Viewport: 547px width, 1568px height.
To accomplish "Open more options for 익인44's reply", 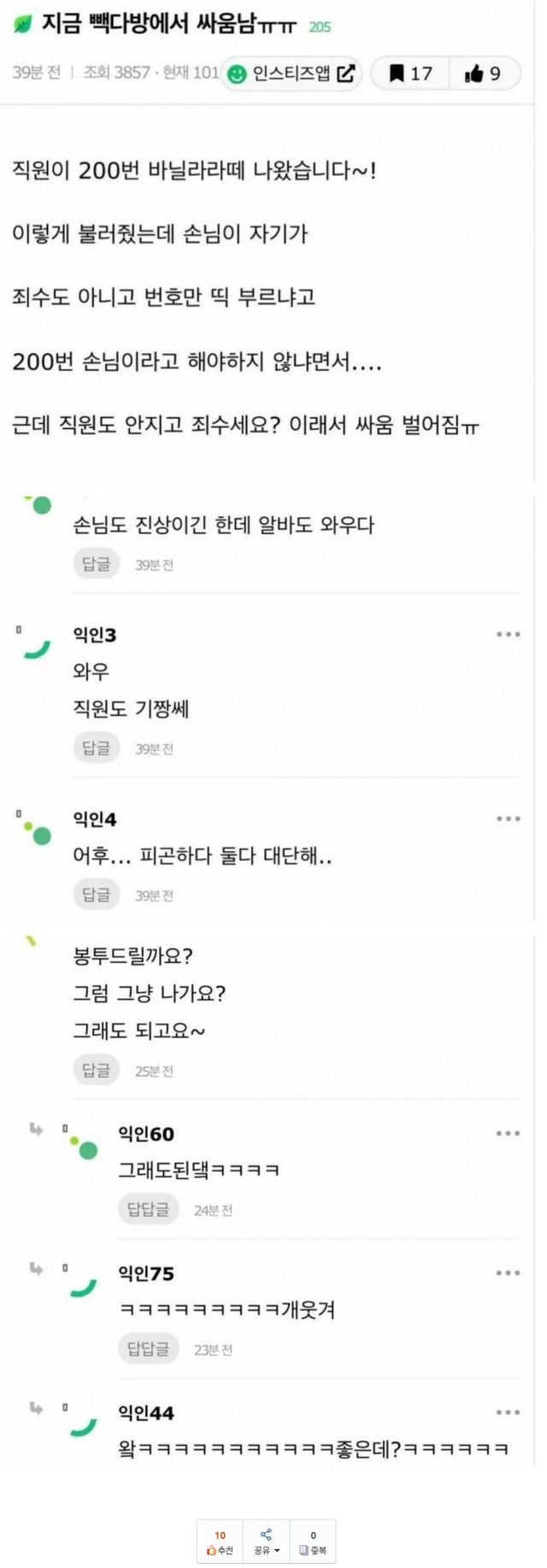I will click(508, 1412).
